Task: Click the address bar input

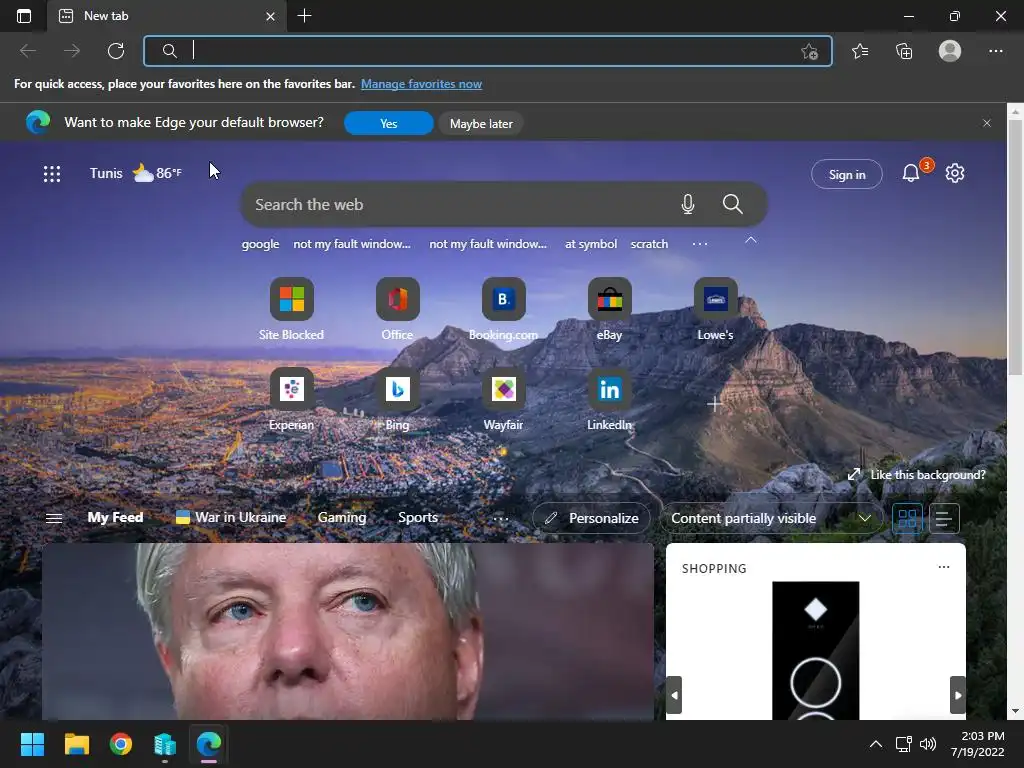Action: 487,51
